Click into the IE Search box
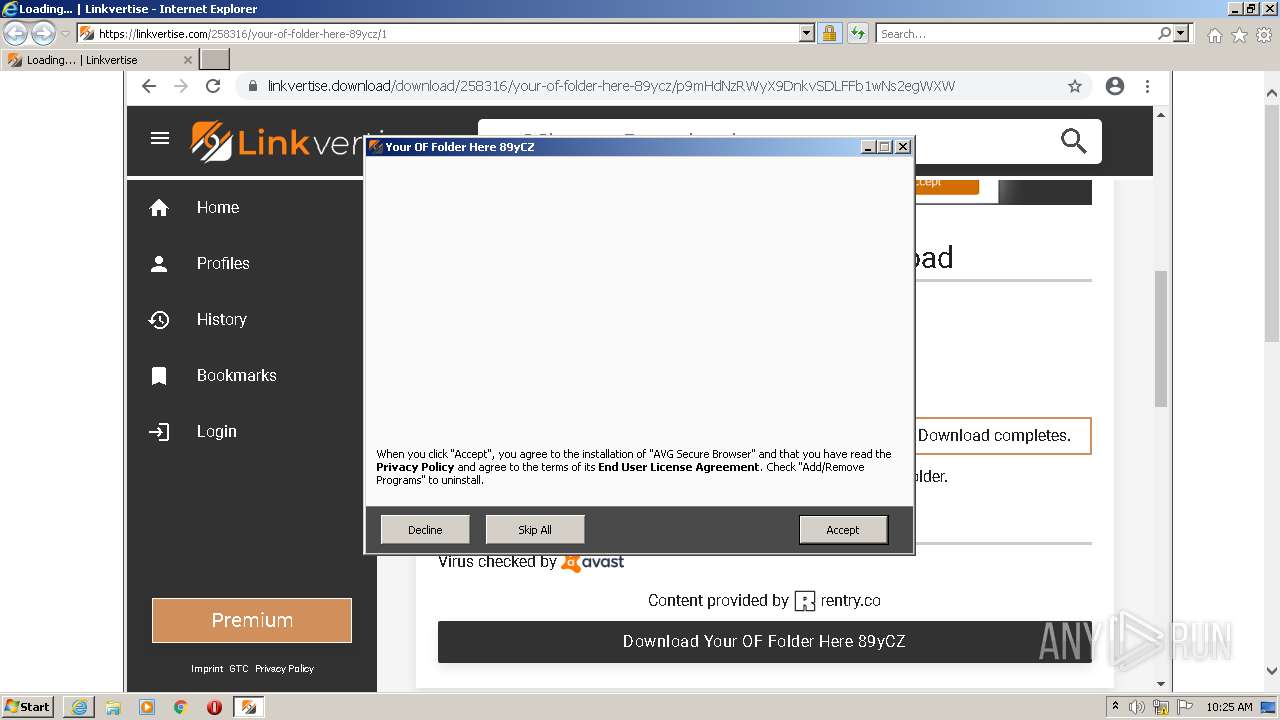 (x=1016, y=33)
